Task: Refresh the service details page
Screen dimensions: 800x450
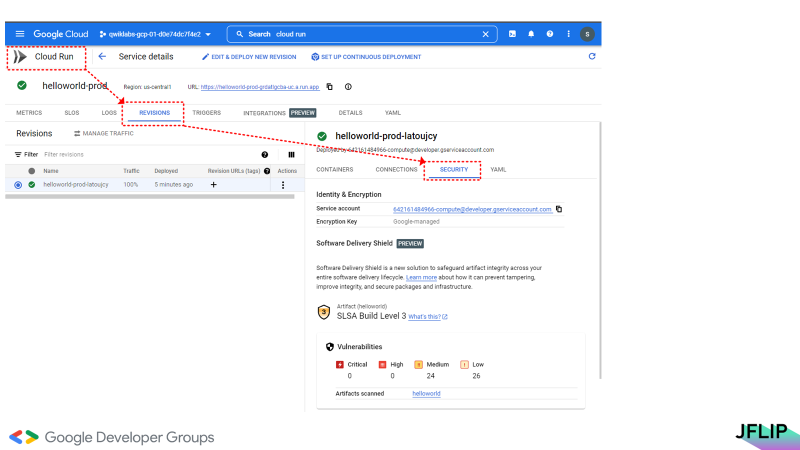Action: click(592, 56)
